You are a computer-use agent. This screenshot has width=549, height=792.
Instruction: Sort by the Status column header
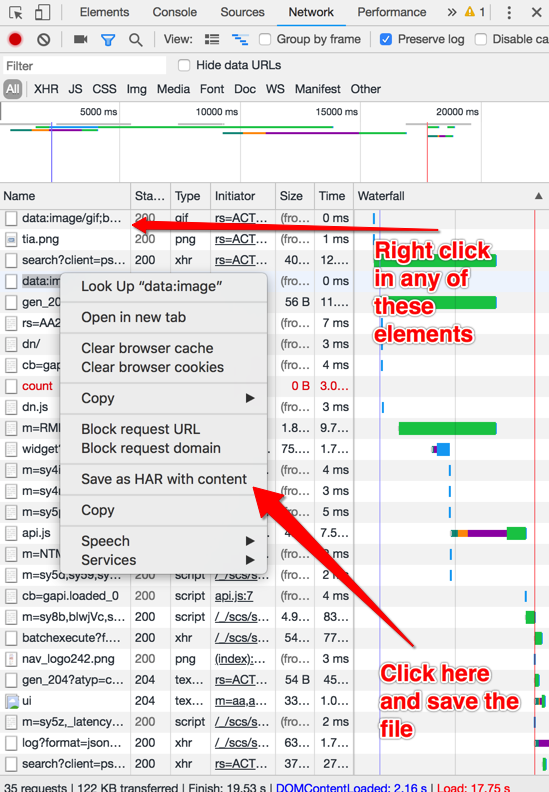pyautogui.click(x=151, y=196)
